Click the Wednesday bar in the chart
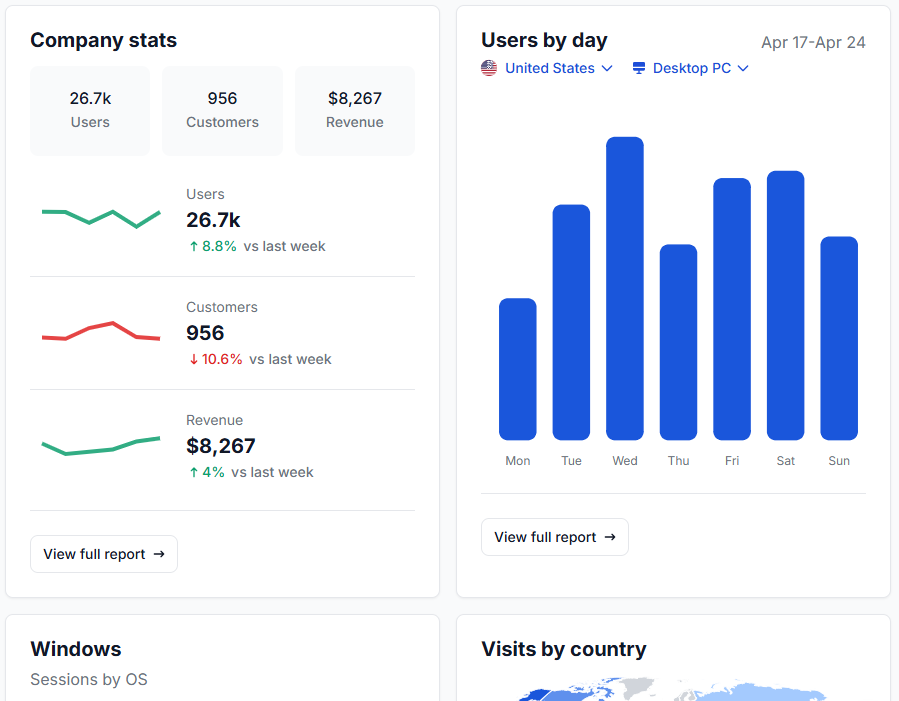 pyautogui.click(x=625, y=290)
